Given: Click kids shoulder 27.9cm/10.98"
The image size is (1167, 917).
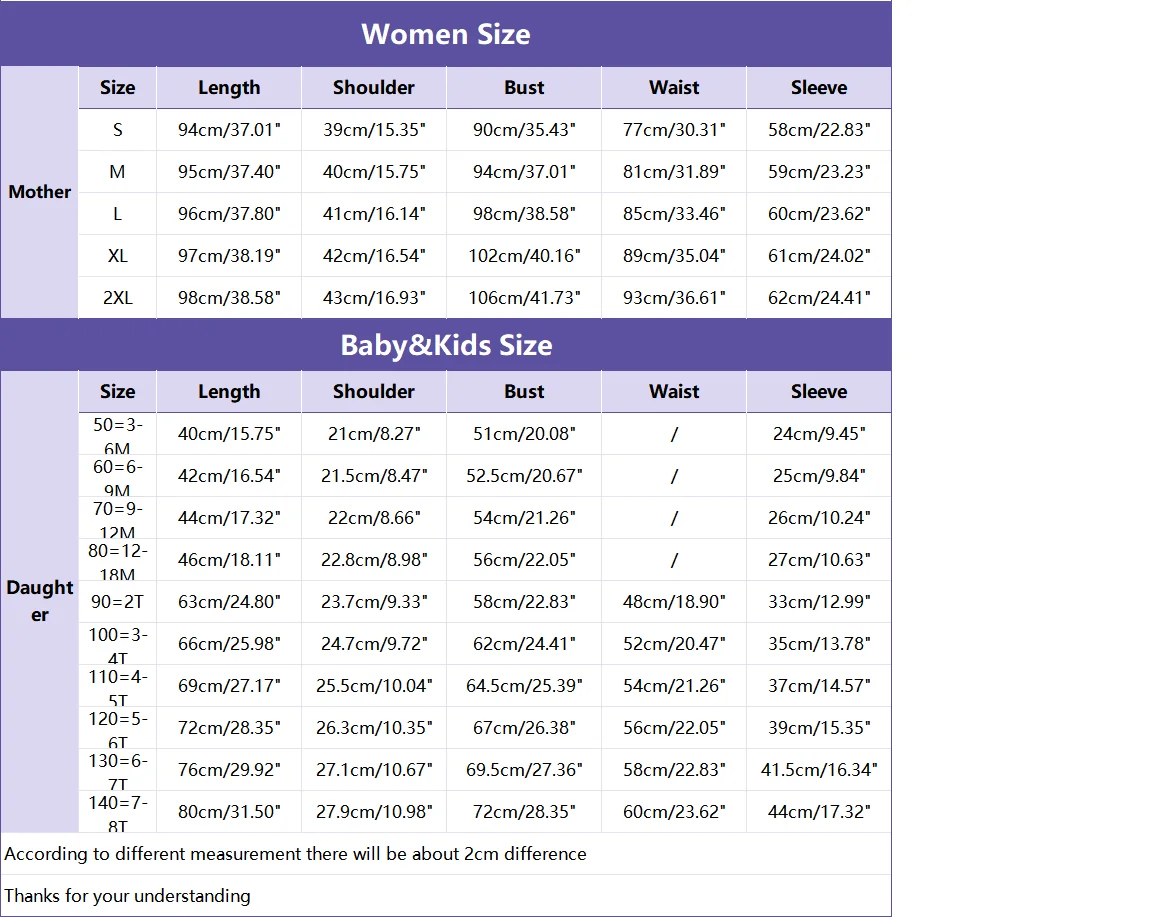Looking at the screenshot, I should [x=374, y=812].
